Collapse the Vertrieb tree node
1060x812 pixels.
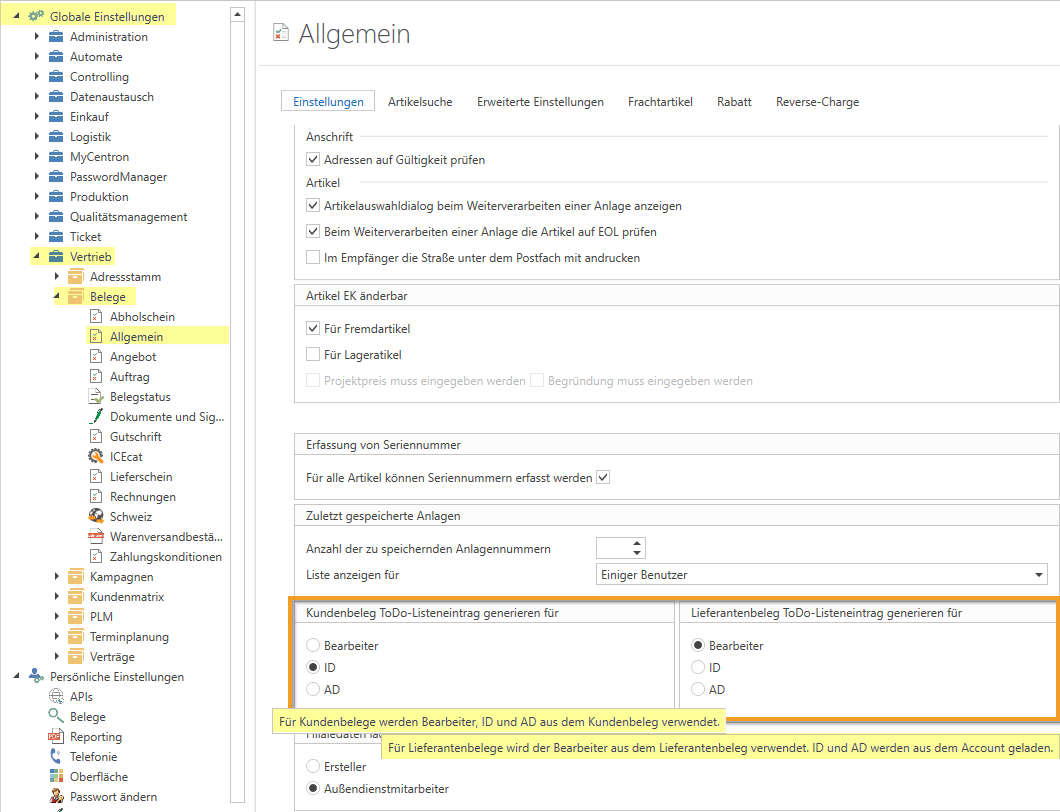pos(37,257)
